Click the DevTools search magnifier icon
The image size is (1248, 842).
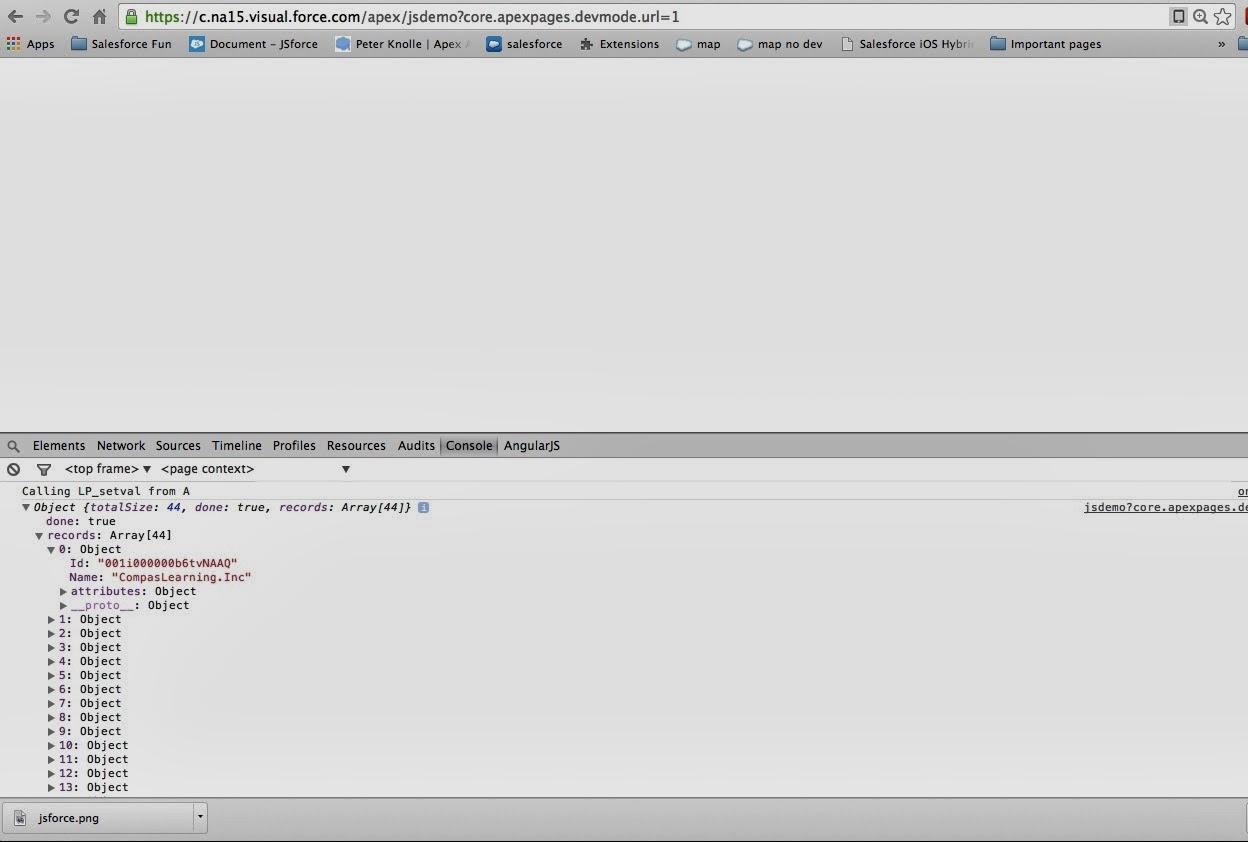pyautogui.click(x=13, y=446)
